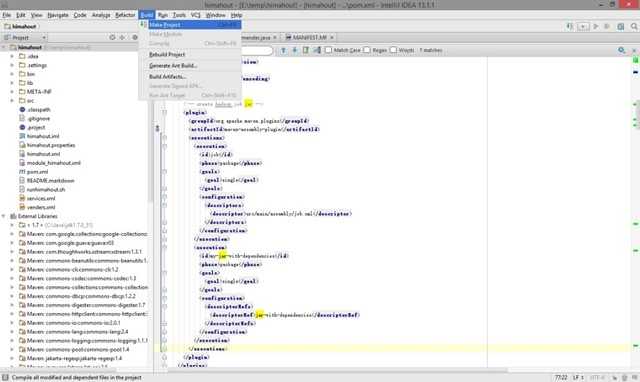Open the Project view dropdown
The image size is (640, 382).
pos(24,38)
